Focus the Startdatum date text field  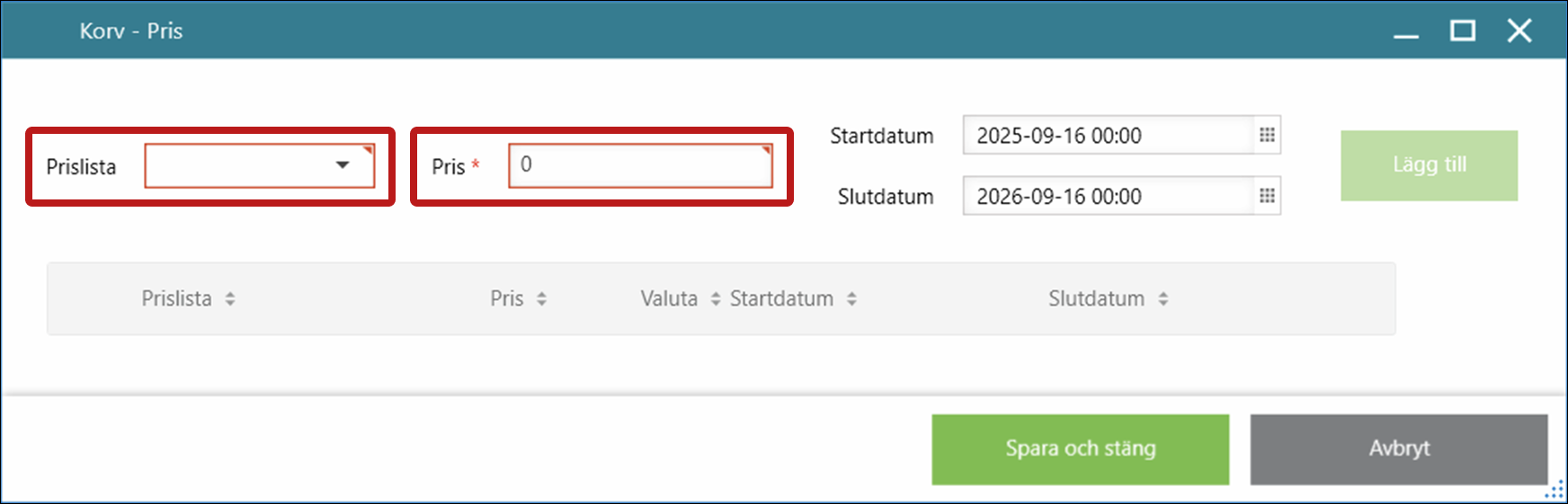(1108, 136)
